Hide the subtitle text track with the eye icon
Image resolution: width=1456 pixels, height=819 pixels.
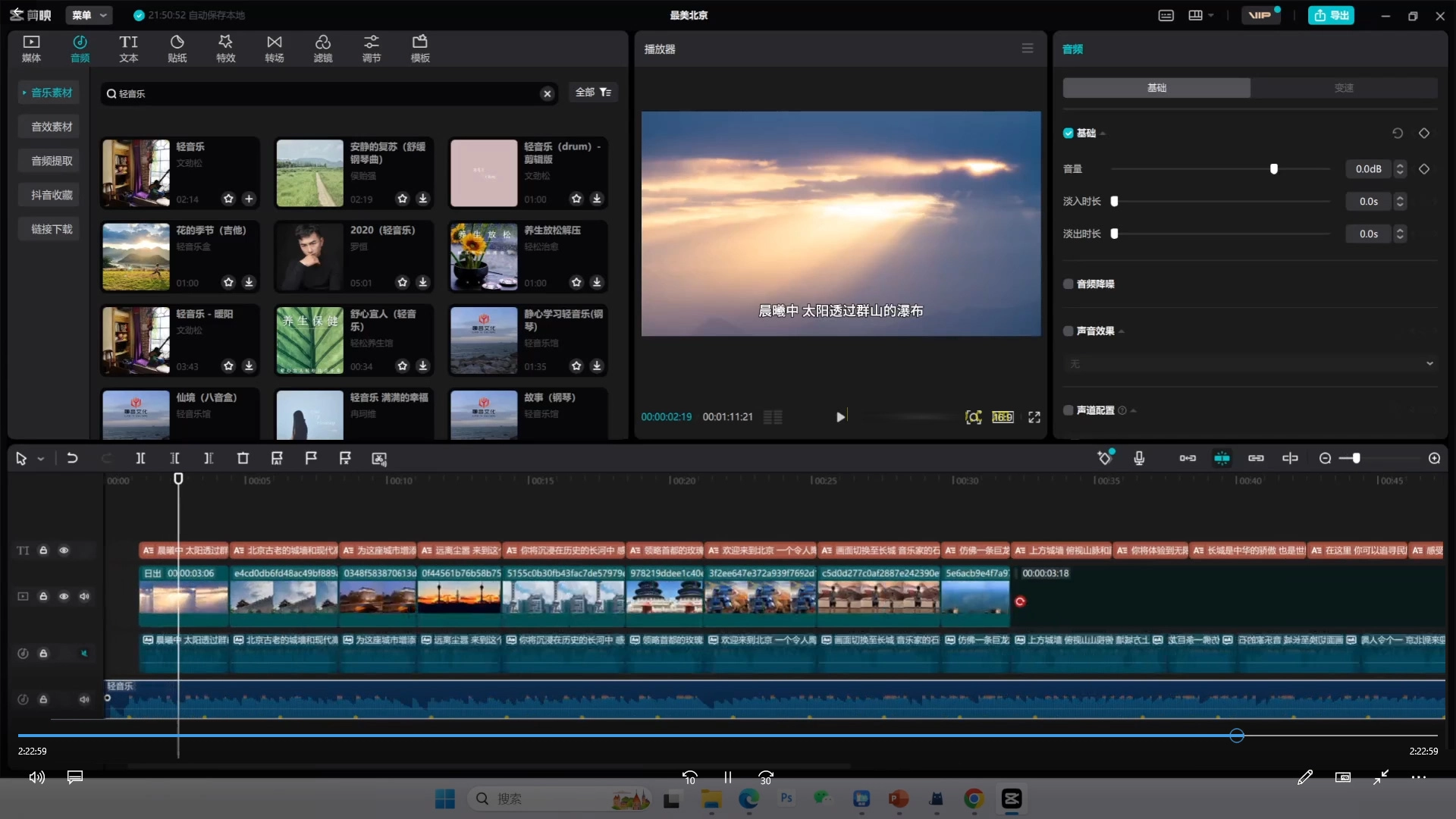(x=64, y=551)
